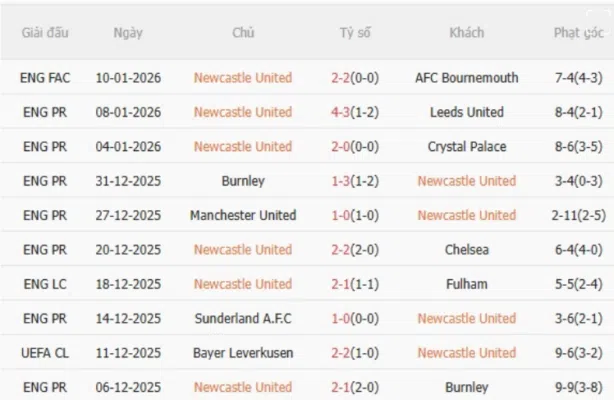The height and width of the screenshot is (400, 614).
Task: Click the ENG LC league label
Action: [45, 284]
